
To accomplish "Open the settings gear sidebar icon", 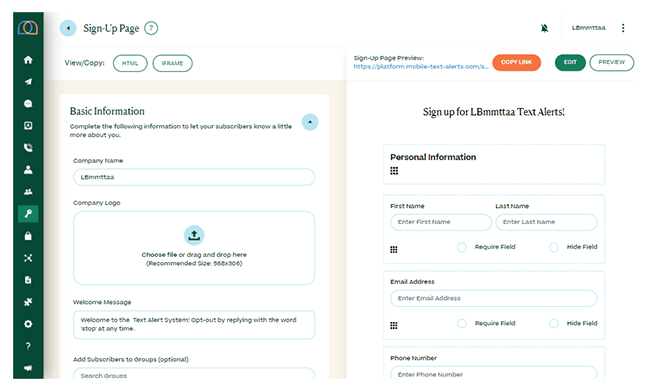I will click(28, 324).
